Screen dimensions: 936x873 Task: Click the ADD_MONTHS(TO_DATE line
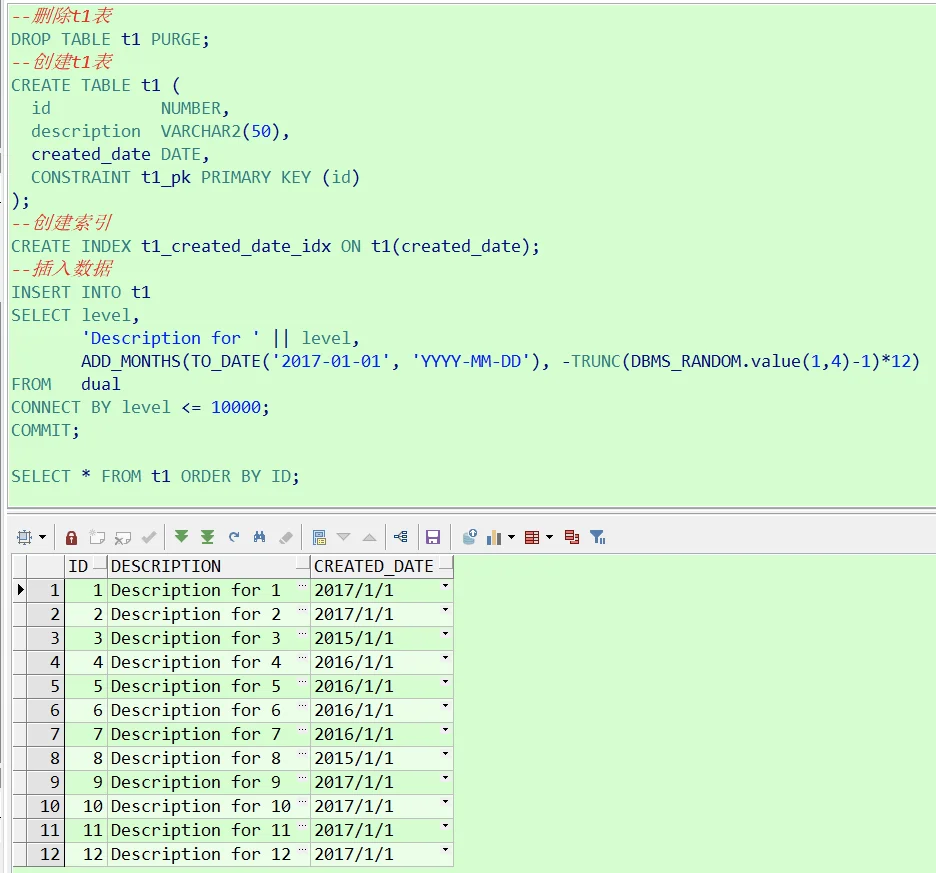click(x=500, y=361)
